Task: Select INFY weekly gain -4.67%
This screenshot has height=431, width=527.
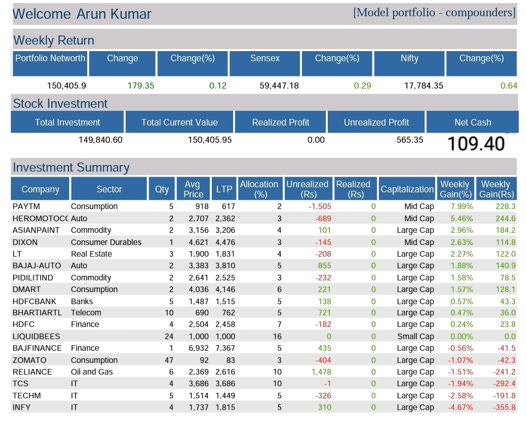Action: coord(460,407)
